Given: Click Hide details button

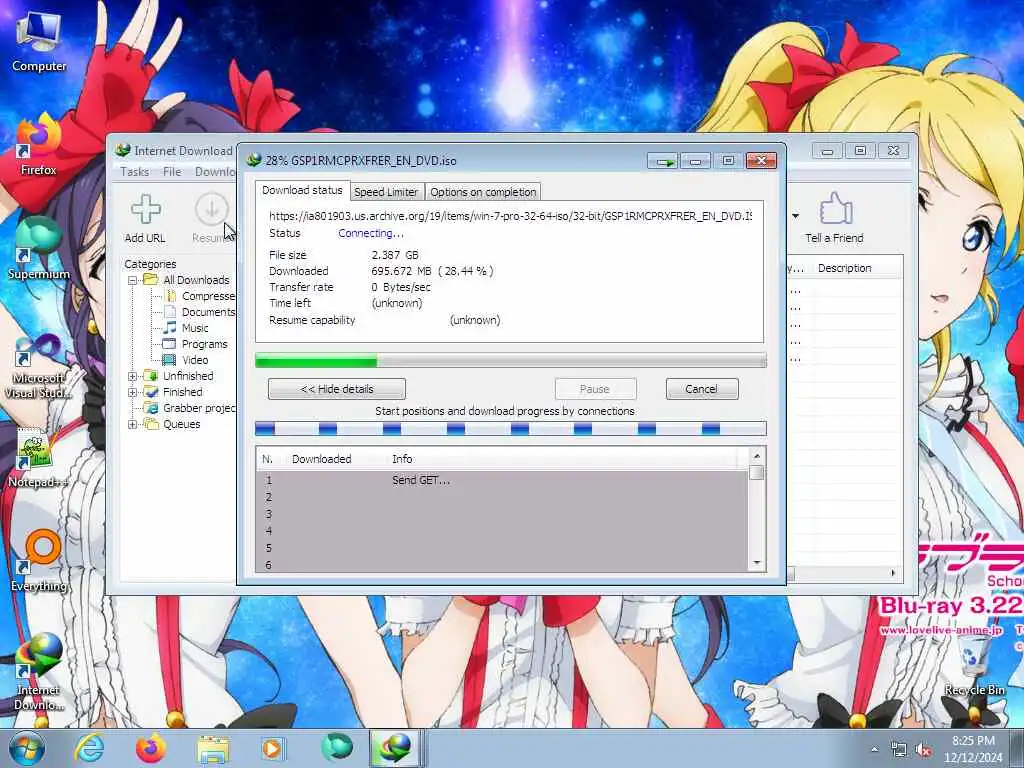Looking at the screenshot, I should point(337,389).
